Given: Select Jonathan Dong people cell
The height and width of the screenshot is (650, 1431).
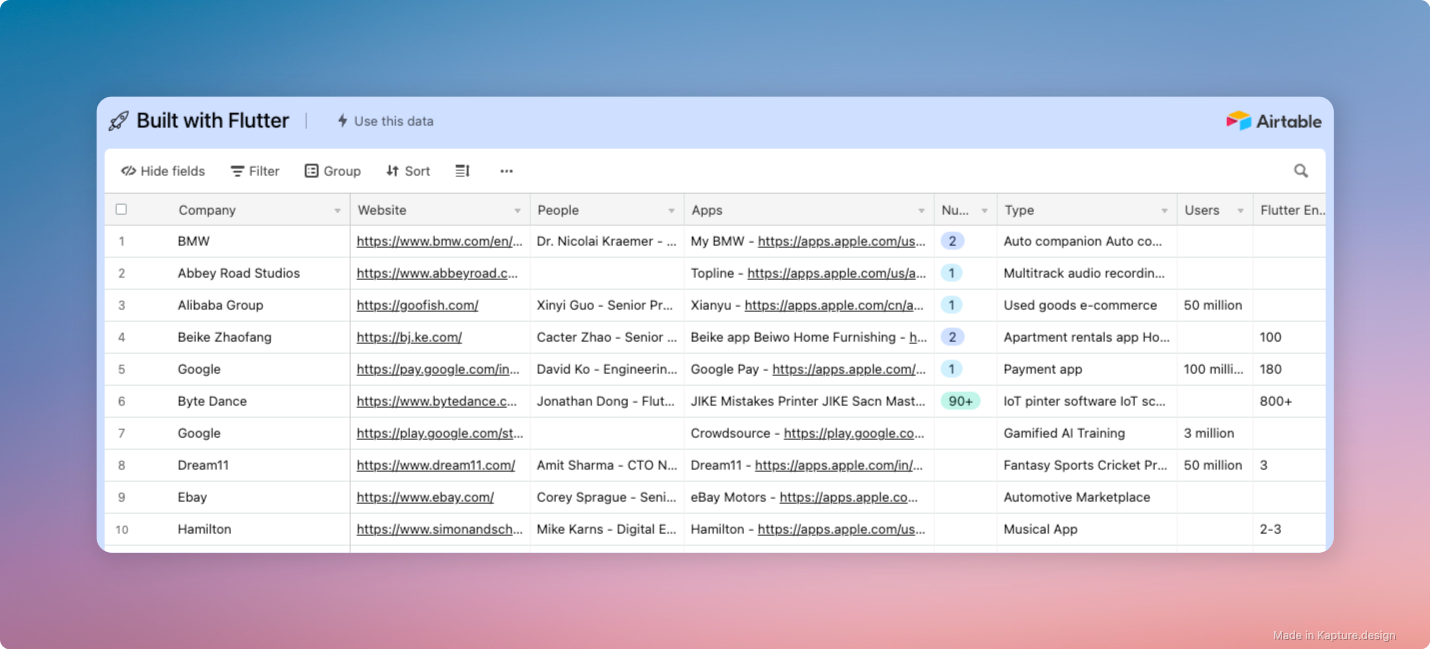Looking at the screenshot, I should click(x=607, y=401).
